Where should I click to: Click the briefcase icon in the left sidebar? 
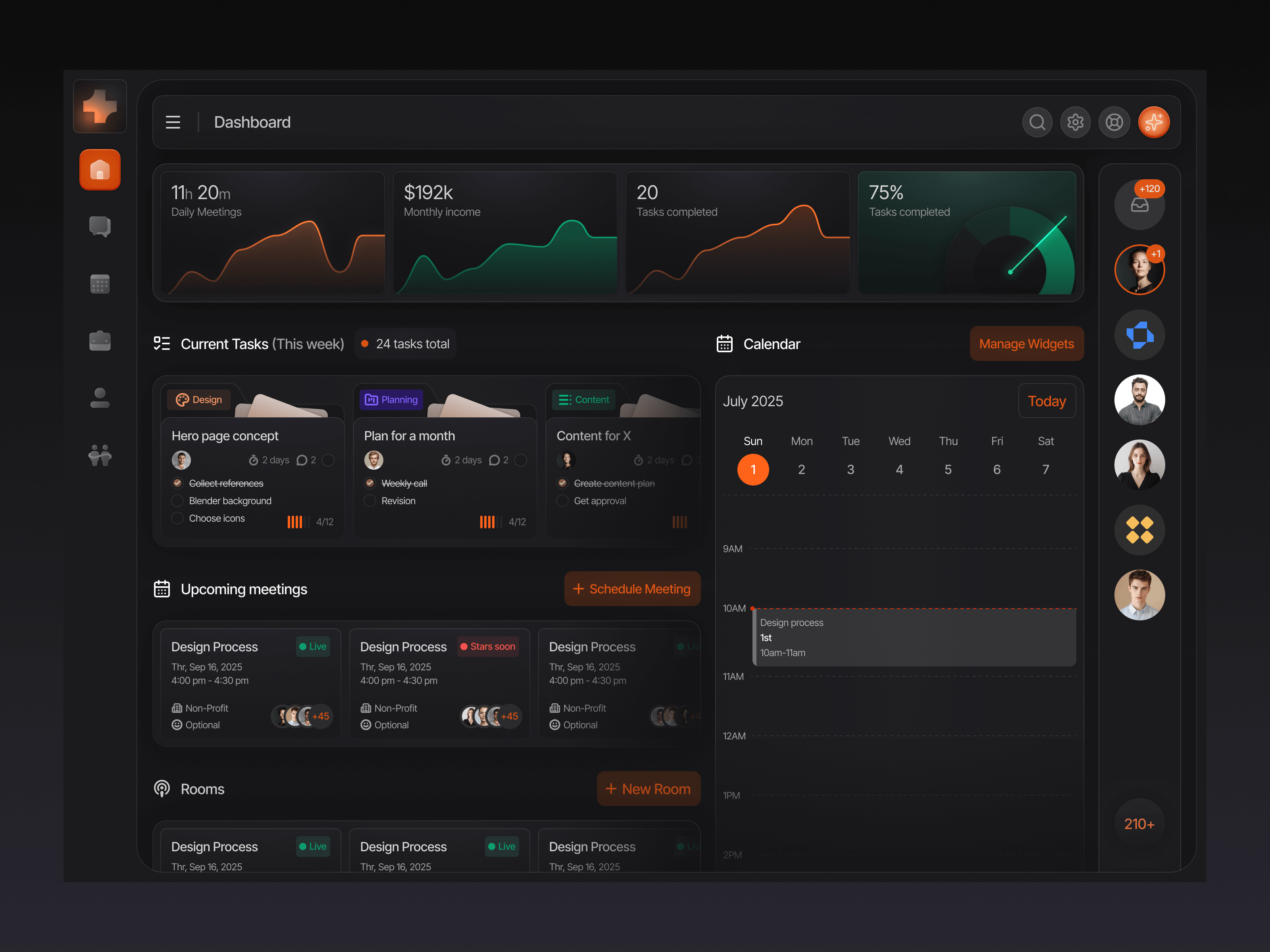pyautogui.click(x=99, y=340)
